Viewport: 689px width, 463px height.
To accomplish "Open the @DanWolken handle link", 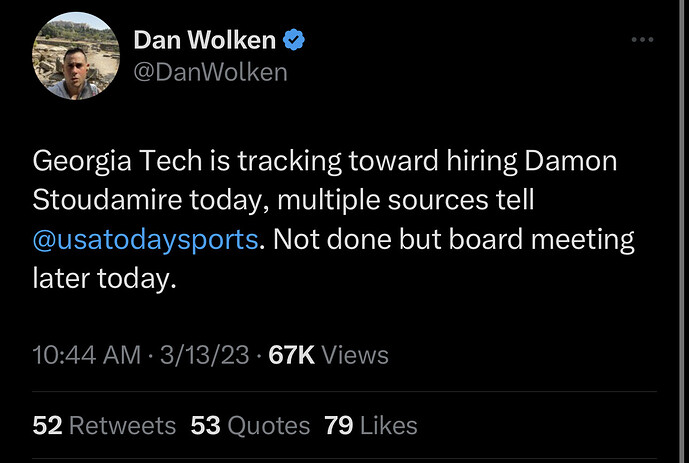I will pyautogui.click(x=210, y=72).
